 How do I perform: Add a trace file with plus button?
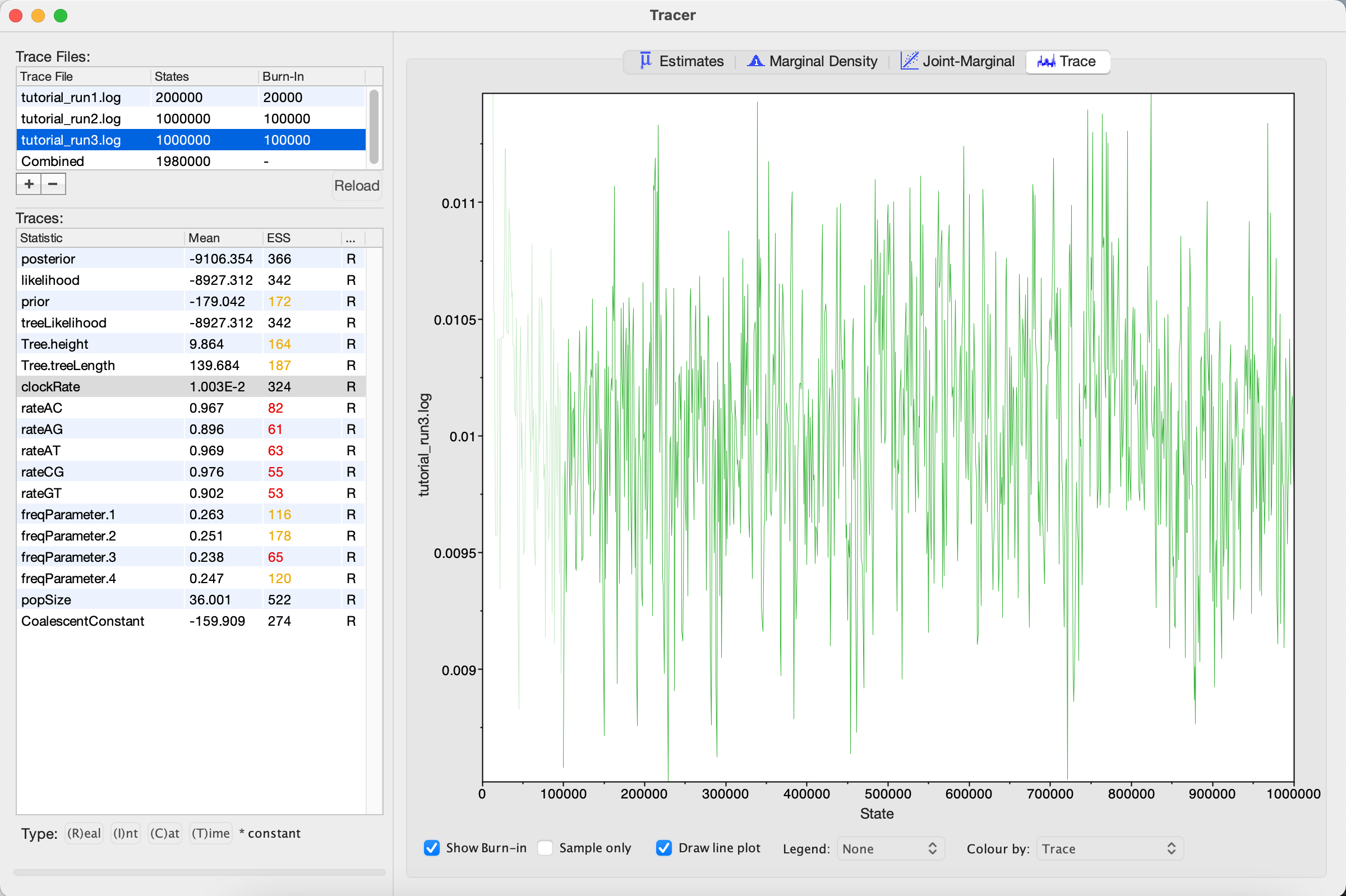[x=29, y=184]
